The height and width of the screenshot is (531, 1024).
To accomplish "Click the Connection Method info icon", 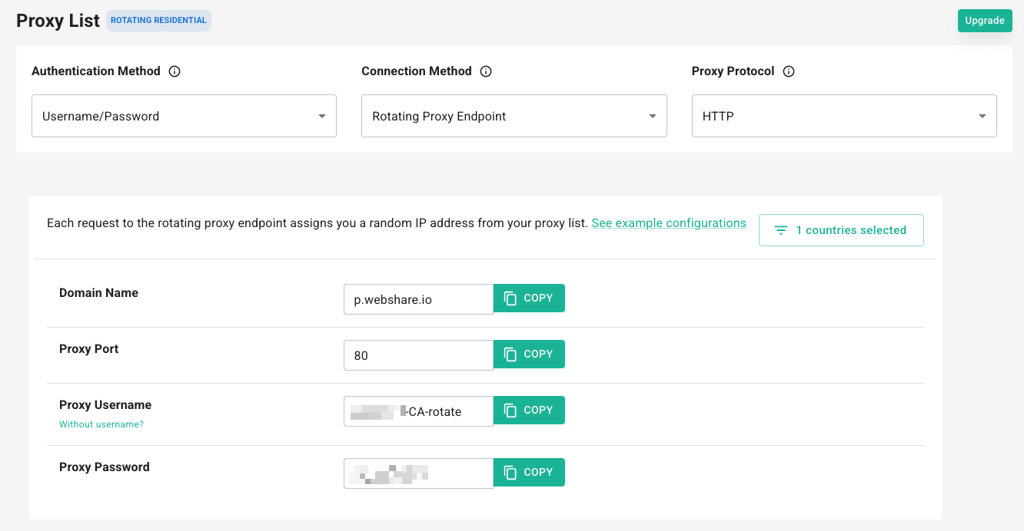I will [x=486, y=72].
